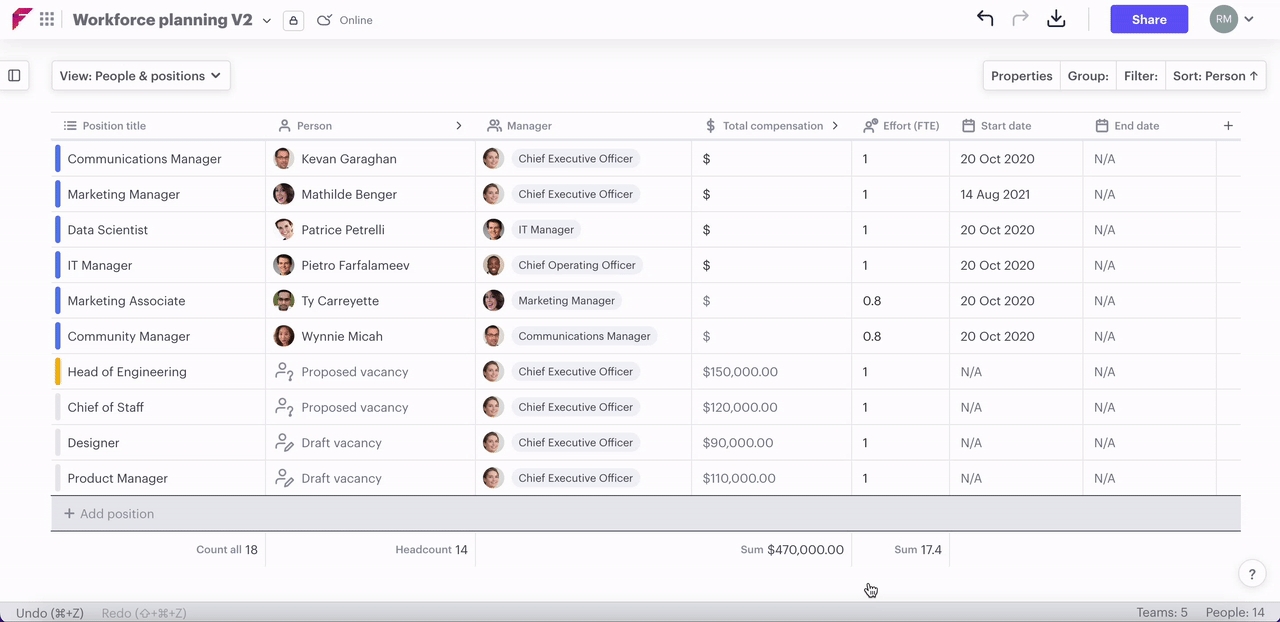Viewport: 1280px width, 622px height.
Task: Add a column with the plus icon
Action: click(x=1228, y=126)
